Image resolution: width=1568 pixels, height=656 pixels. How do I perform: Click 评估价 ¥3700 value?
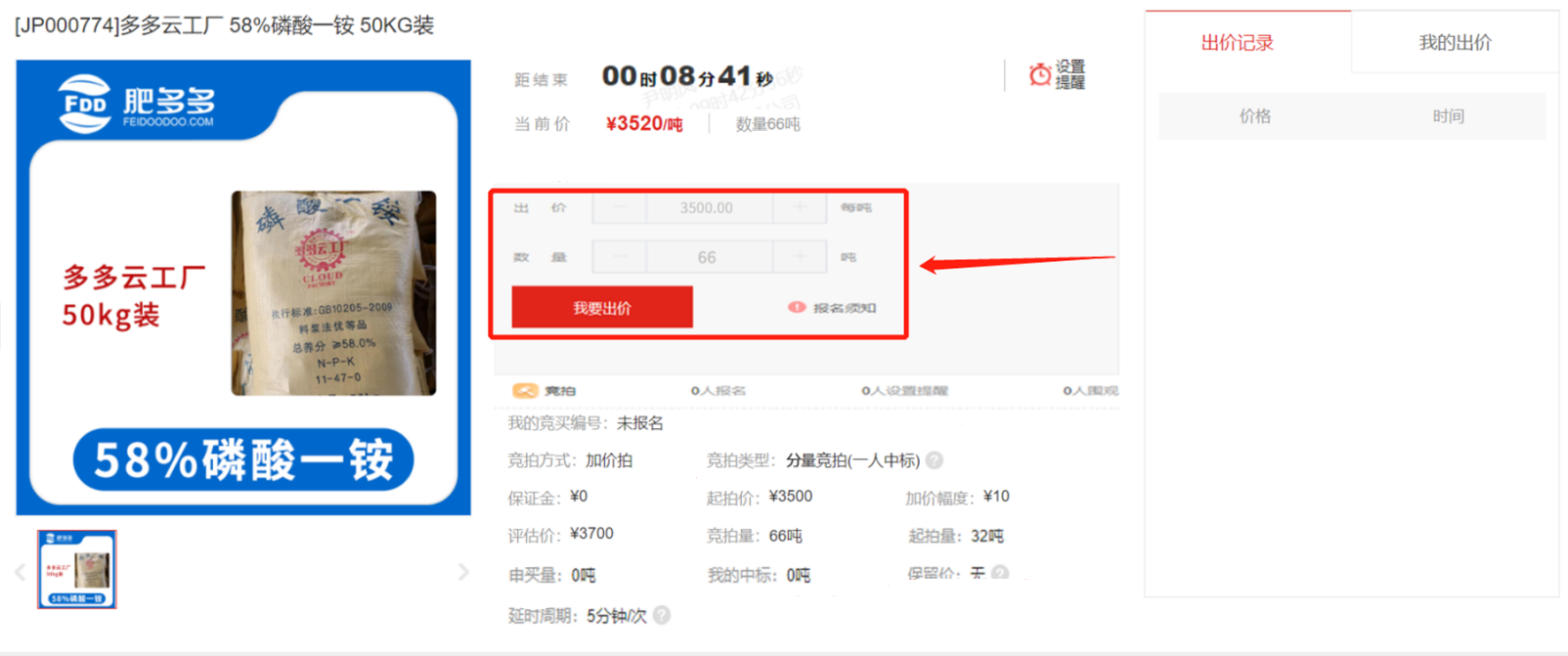591,534
